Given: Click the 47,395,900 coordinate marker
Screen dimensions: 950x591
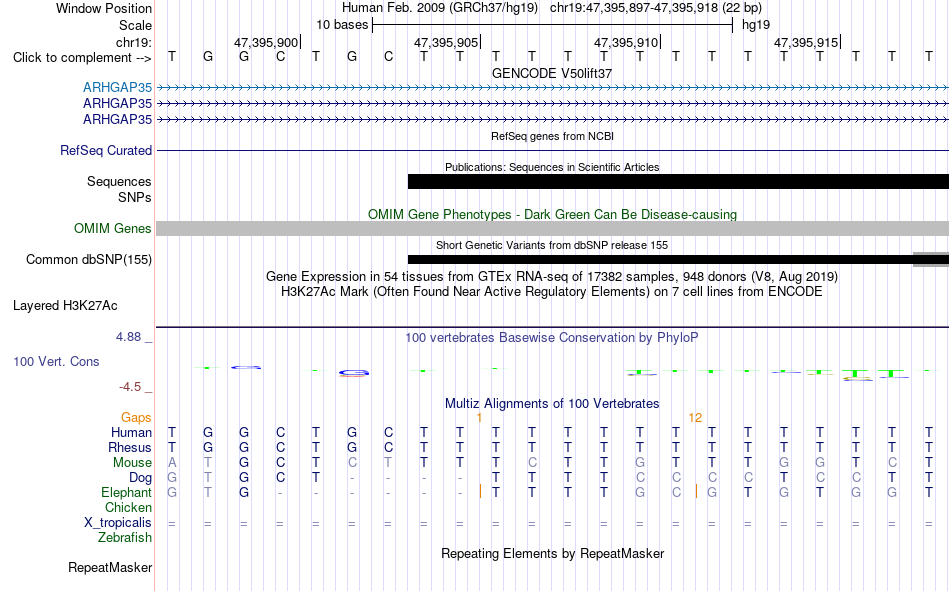Looking at the screenshot, I should pyautogui.click(x=267, y=42).
